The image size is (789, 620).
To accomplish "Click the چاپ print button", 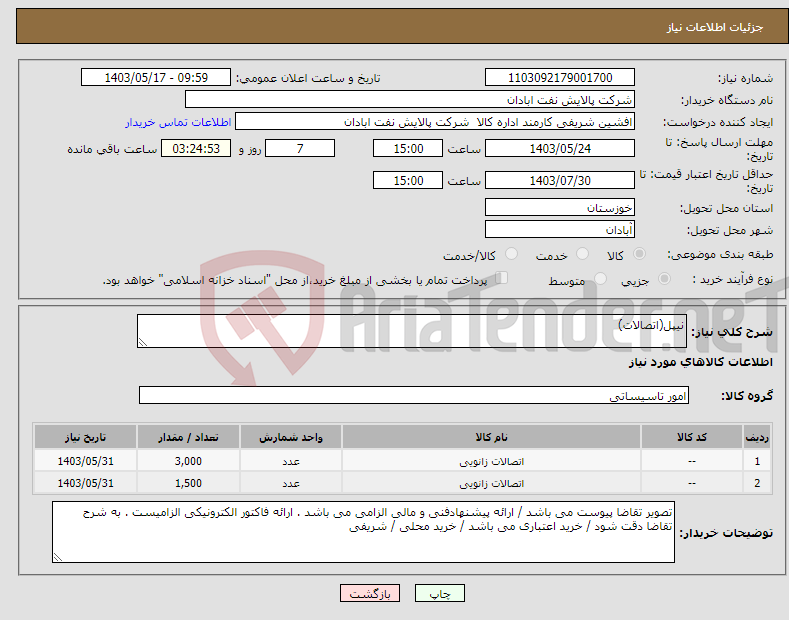I will (440, 594).
